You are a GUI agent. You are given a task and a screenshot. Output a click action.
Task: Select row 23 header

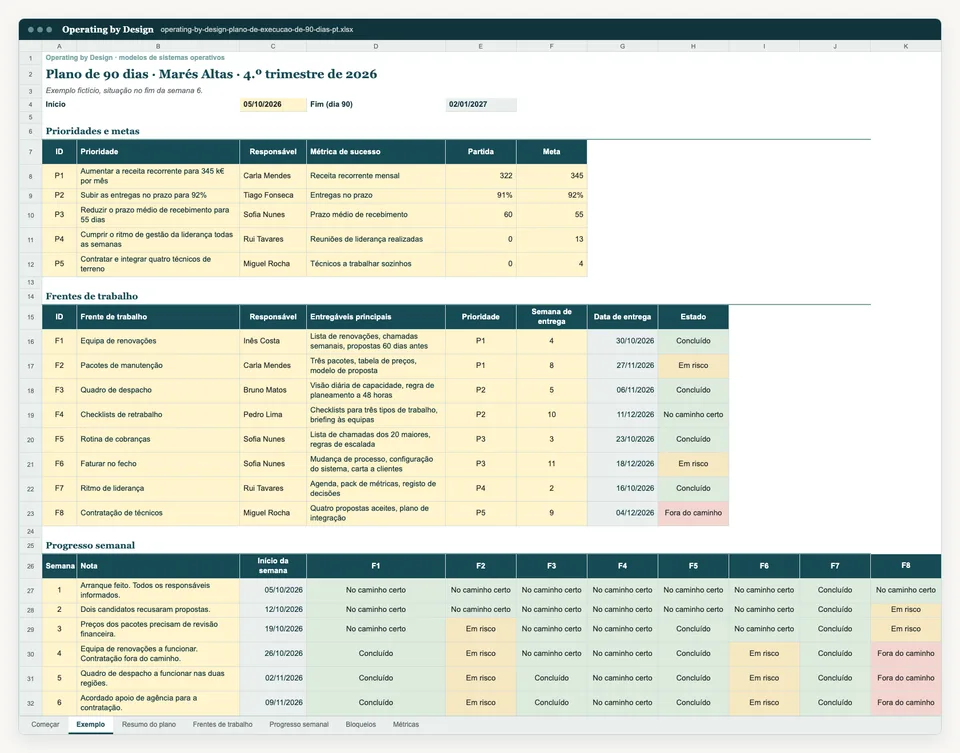[x=30, y=514]
